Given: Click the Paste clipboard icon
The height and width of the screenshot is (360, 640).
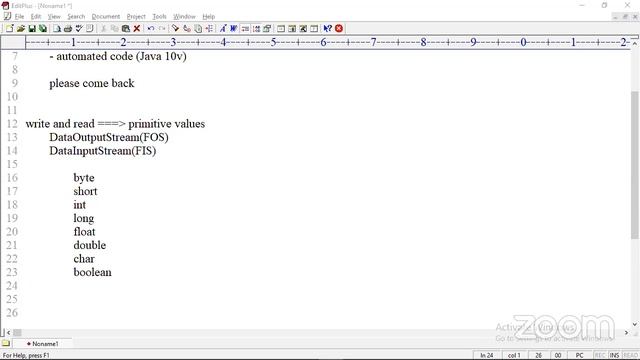Looking at the screenshot, I should [x=126, y=29].
